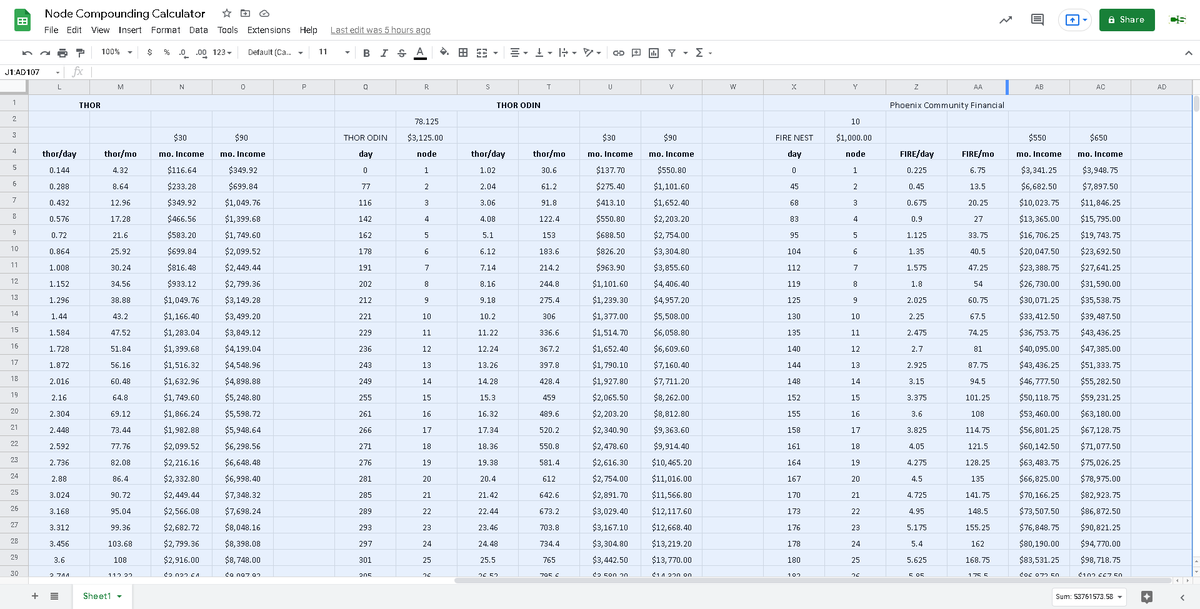Screen dimensions: 1200x609
Task: Toggle bold formatting
Action: coord(367,52)
